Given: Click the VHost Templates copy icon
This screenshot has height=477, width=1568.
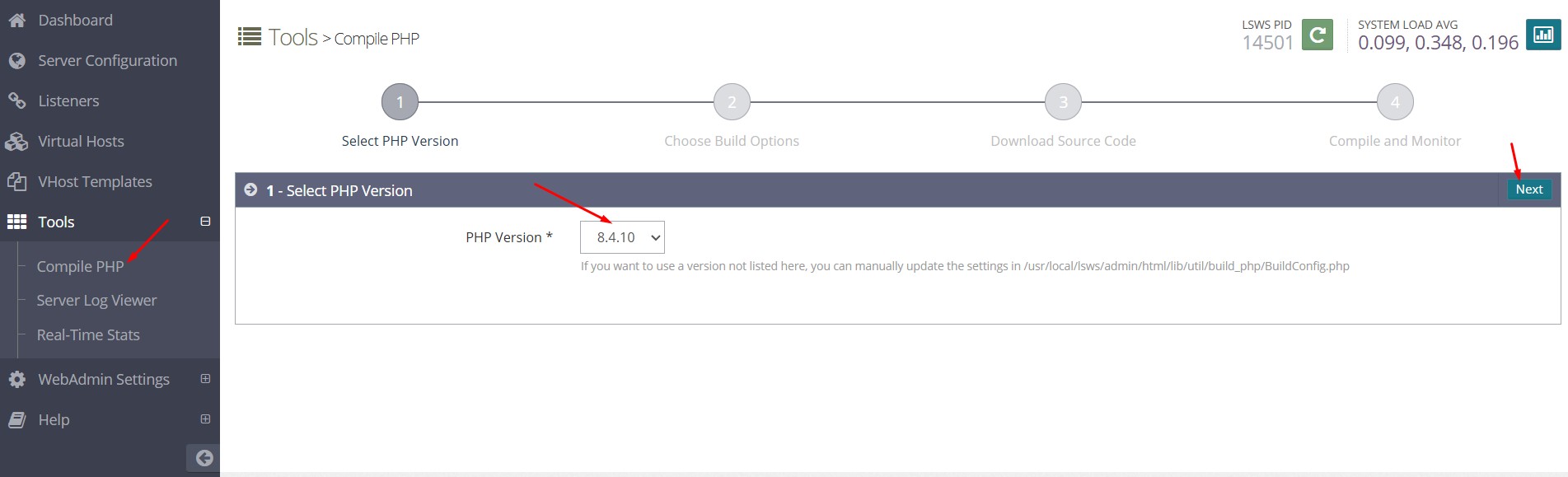Looking at the screenshot, I should pos(16,181).
